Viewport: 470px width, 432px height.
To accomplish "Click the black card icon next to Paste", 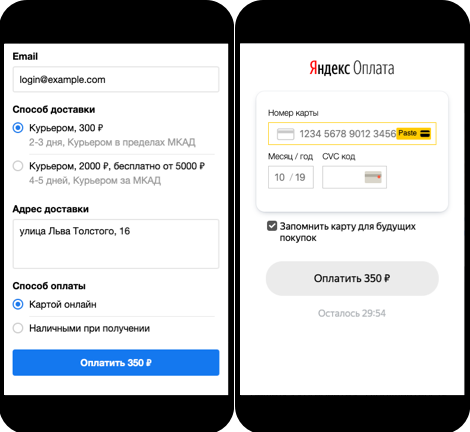I will [425, 133].
